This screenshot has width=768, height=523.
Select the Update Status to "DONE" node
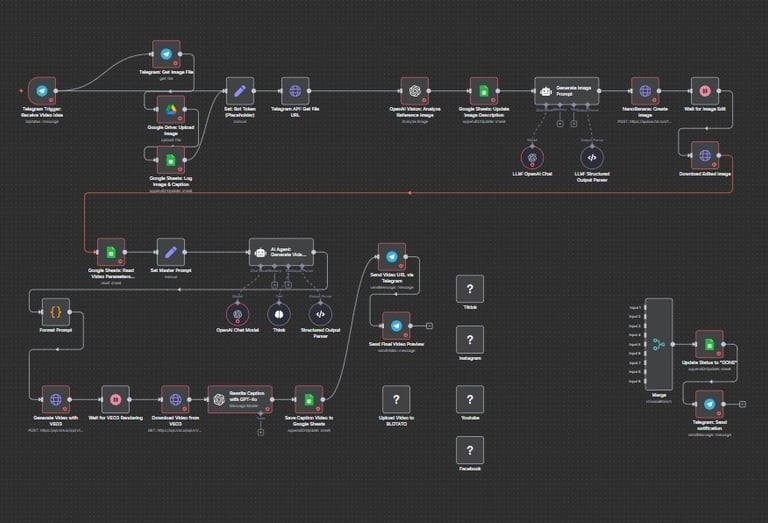(710, 344)
